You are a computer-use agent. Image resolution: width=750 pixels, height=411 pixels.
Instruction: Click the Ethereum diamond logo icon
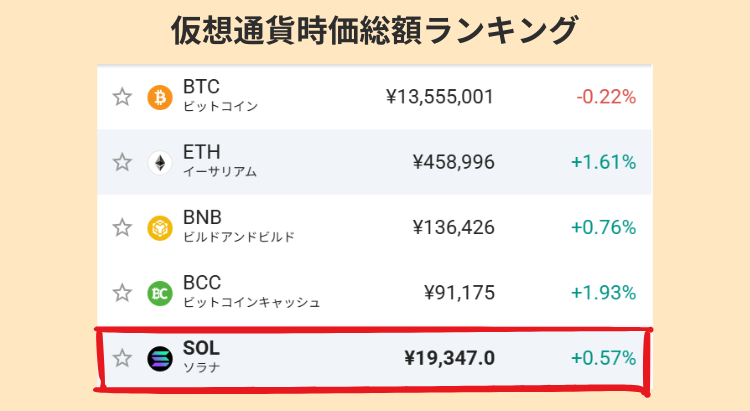tap(160, 162)
